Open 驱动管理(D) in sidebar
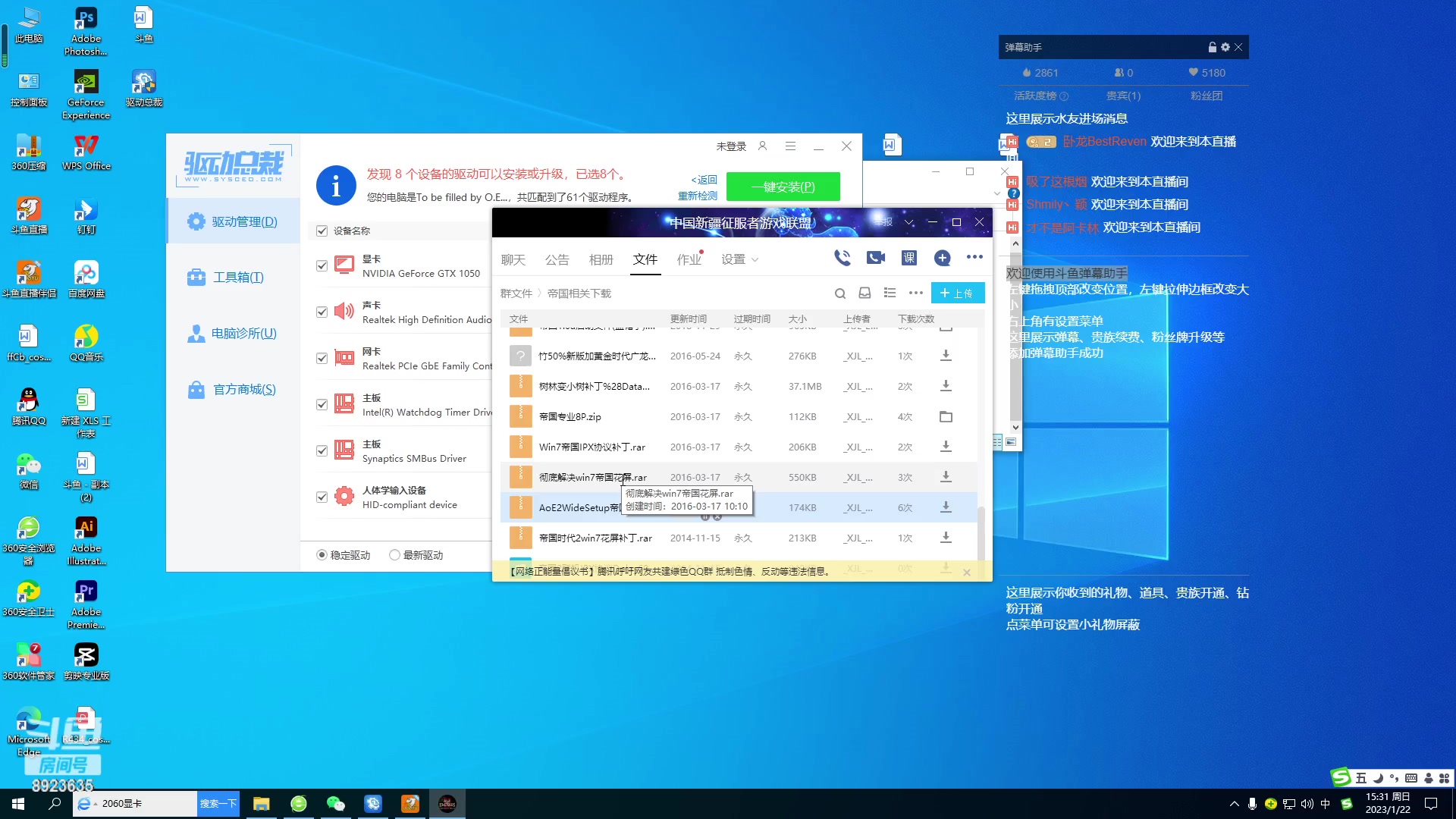The image size is (1456, 819). (x=233, y=221)
